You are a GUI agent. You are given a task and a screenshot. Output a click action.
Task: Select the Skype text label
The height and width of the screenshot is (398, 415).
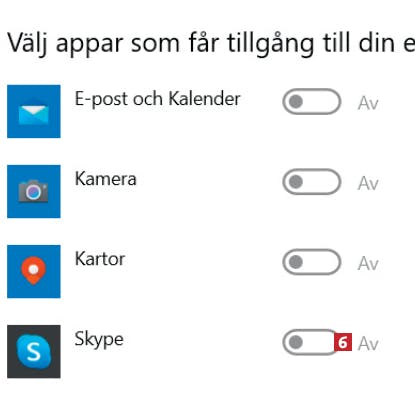pyautogui.click(x=99, y=340)
